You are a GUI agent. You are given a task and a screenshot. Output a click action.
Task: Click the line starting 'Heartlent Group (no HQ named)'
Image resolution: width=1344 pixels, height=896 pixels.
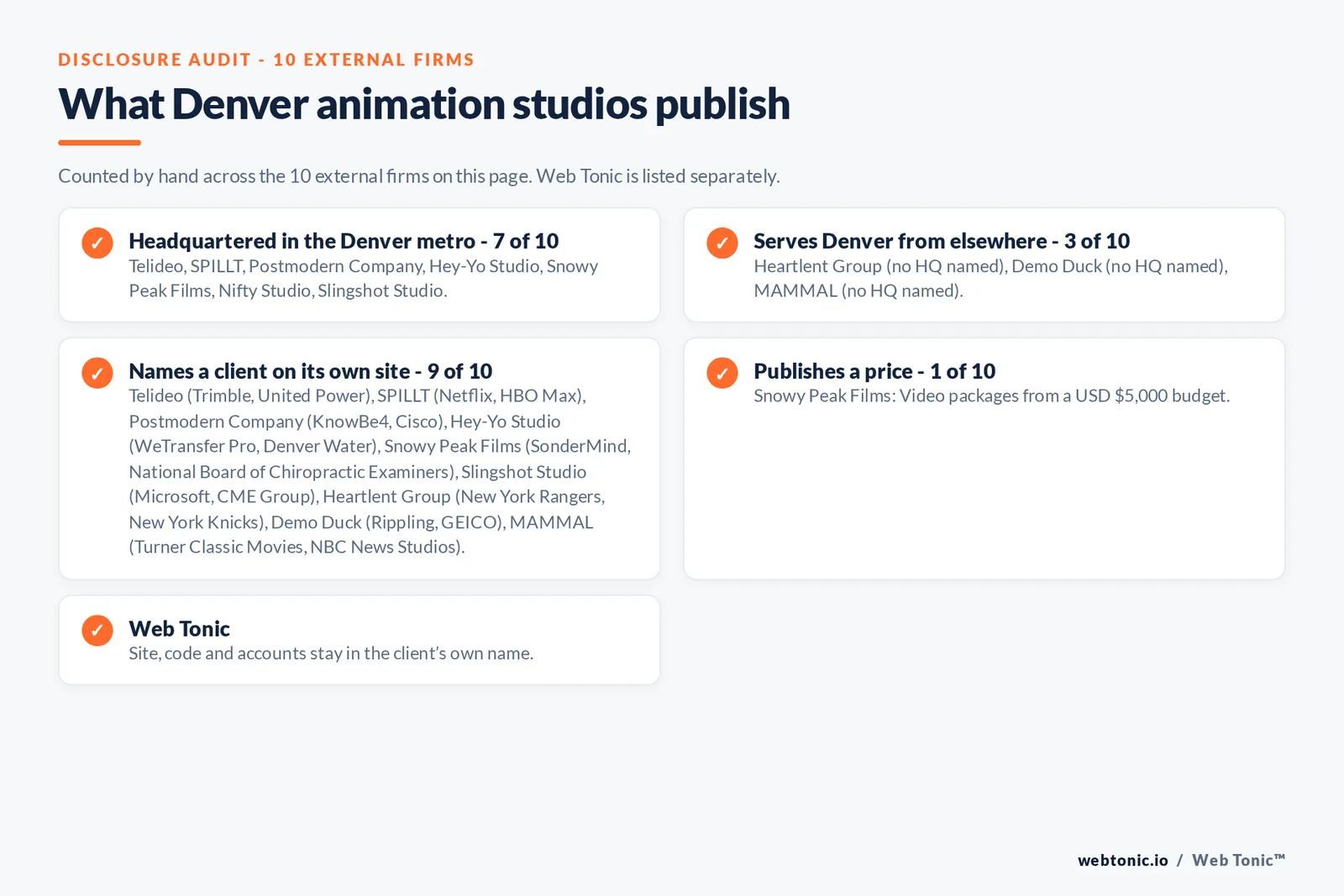(991, 266)
